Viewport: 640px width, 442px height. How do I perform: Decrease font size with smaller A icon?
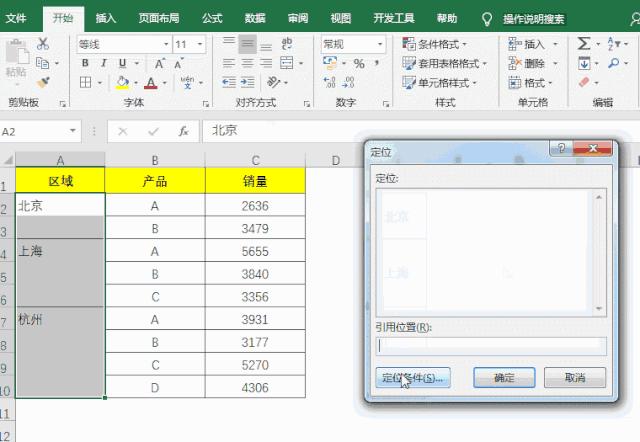[178, 64]
